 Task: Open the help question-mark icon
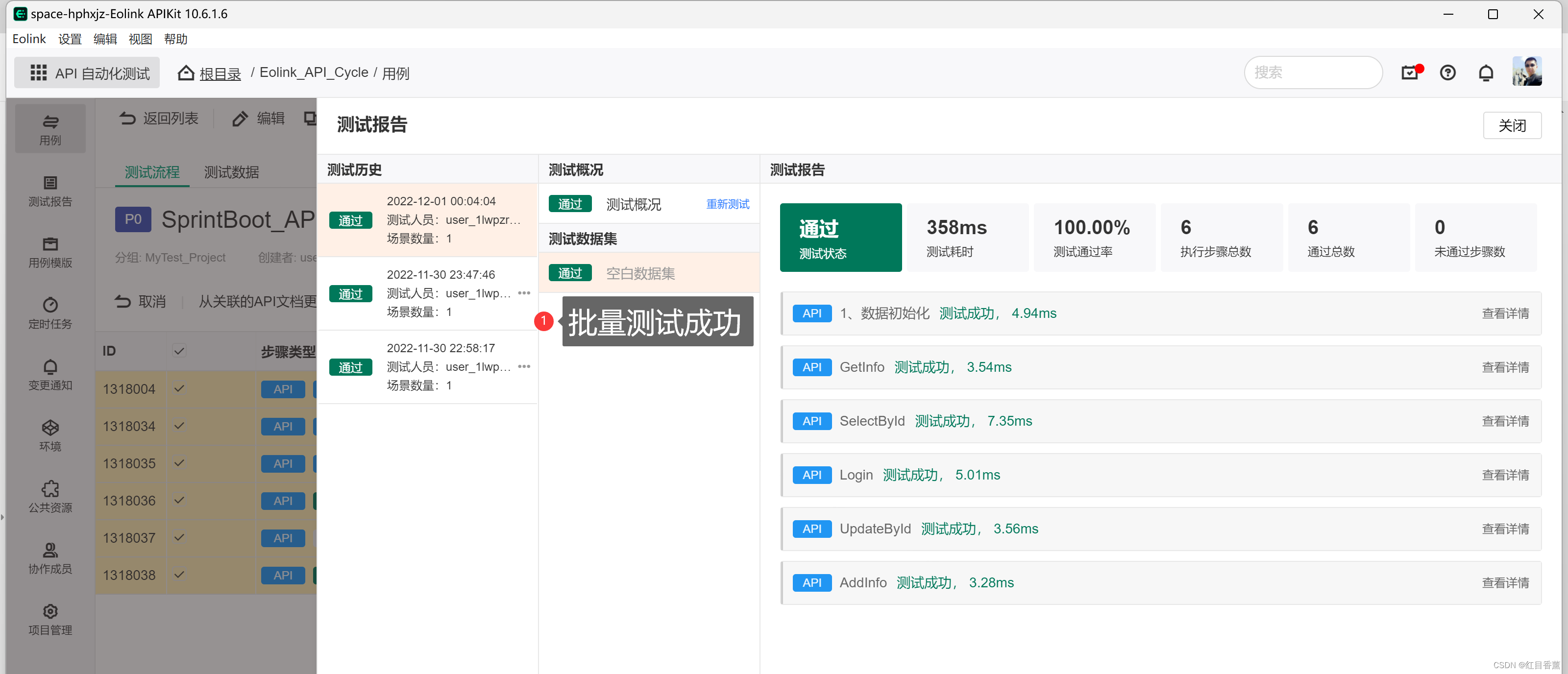point(1447,73)
